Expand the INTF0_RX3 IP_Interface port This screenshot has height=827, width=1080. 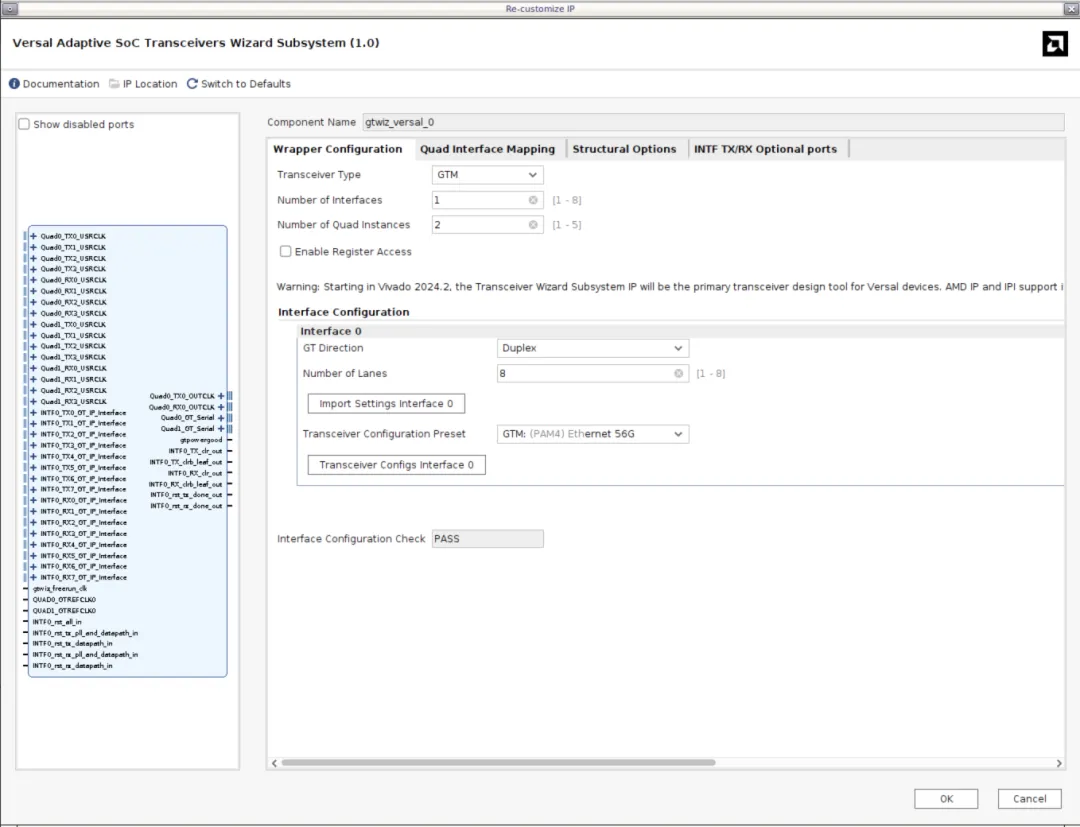pos(33,534)
